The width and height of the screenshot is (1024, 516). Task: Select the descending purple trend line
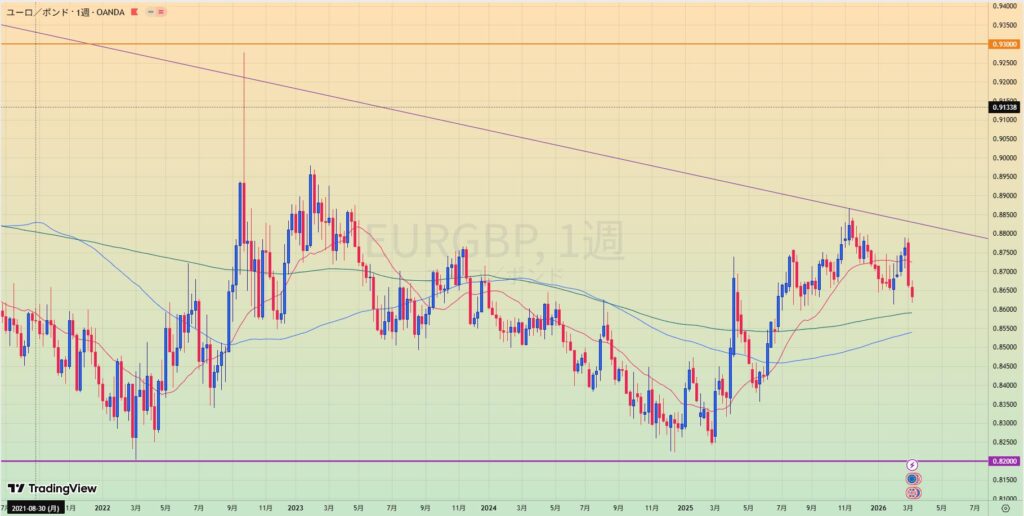point(500,131)
